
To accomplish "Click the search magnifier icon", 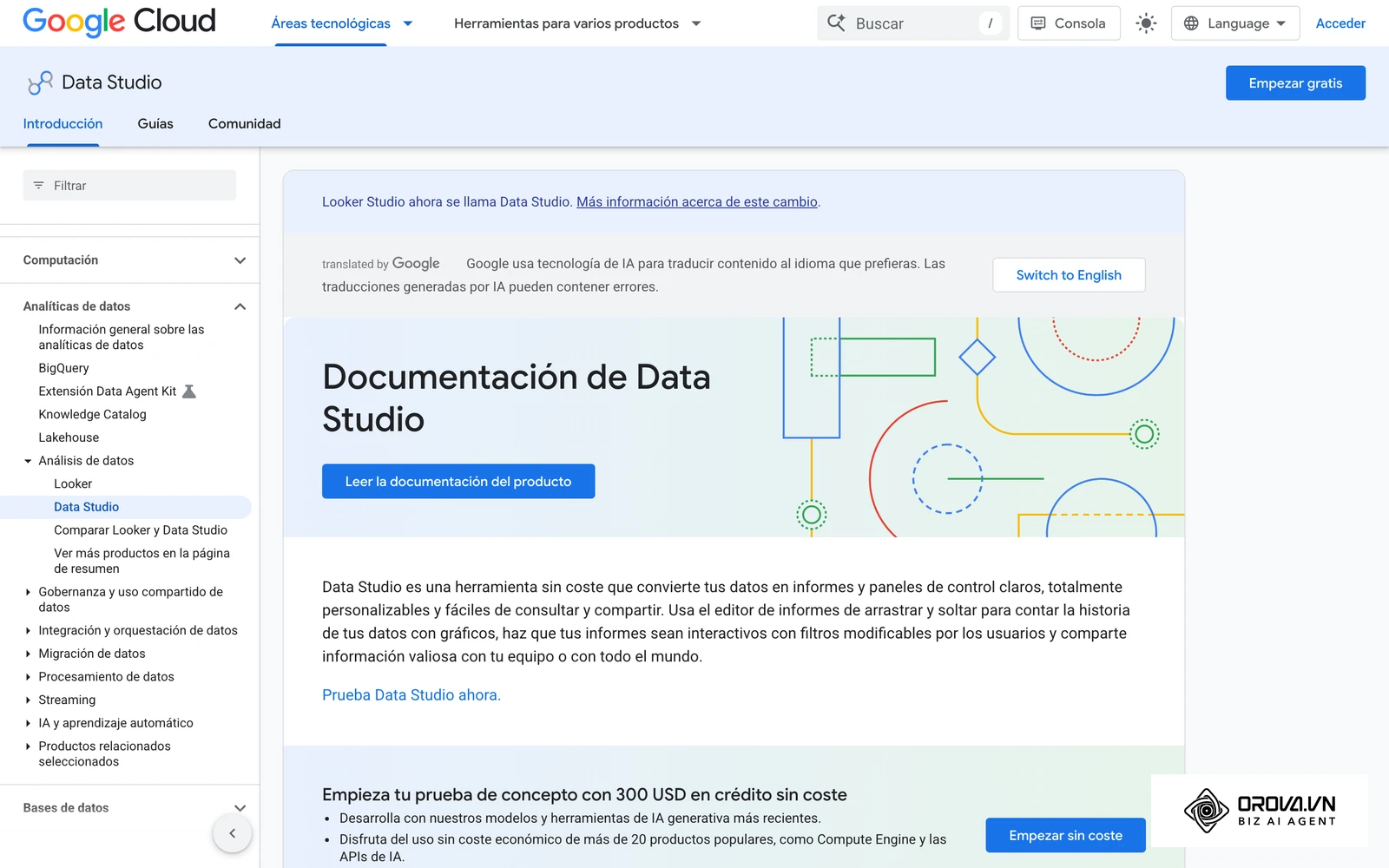I will tap(836, 23).
